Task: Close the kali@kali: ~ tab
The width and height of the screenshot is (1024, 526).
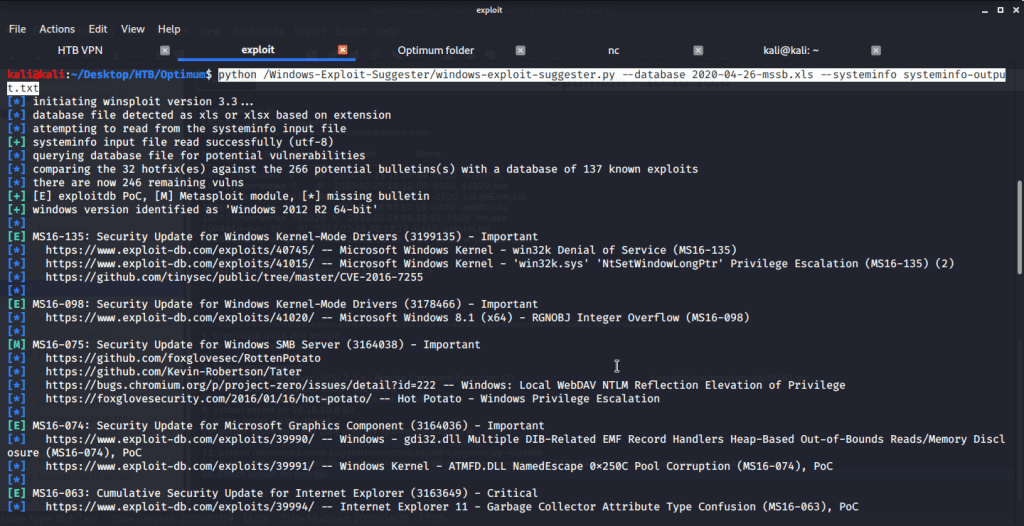Action: pos(875,50)
